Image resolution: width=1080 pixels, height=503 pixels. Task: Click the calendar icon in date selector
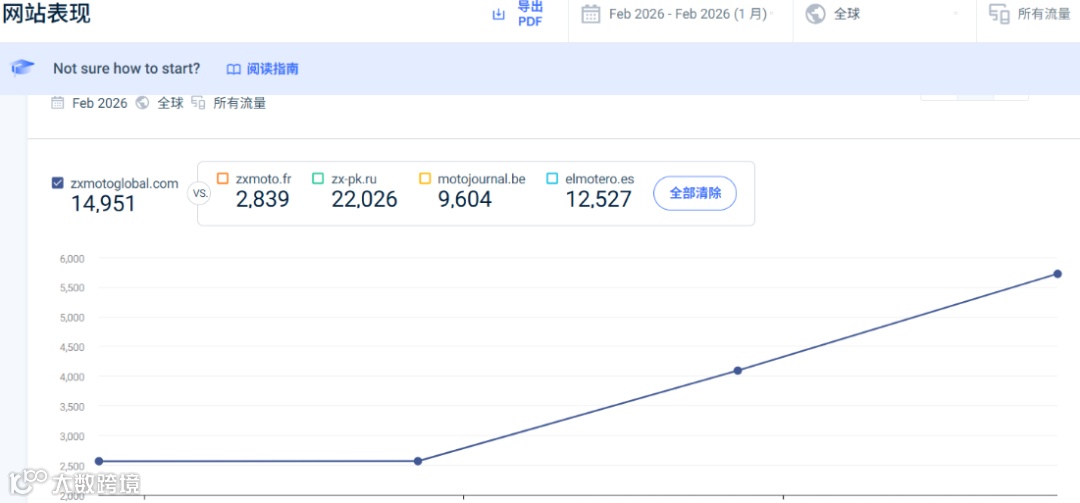[x=590, y=14]
